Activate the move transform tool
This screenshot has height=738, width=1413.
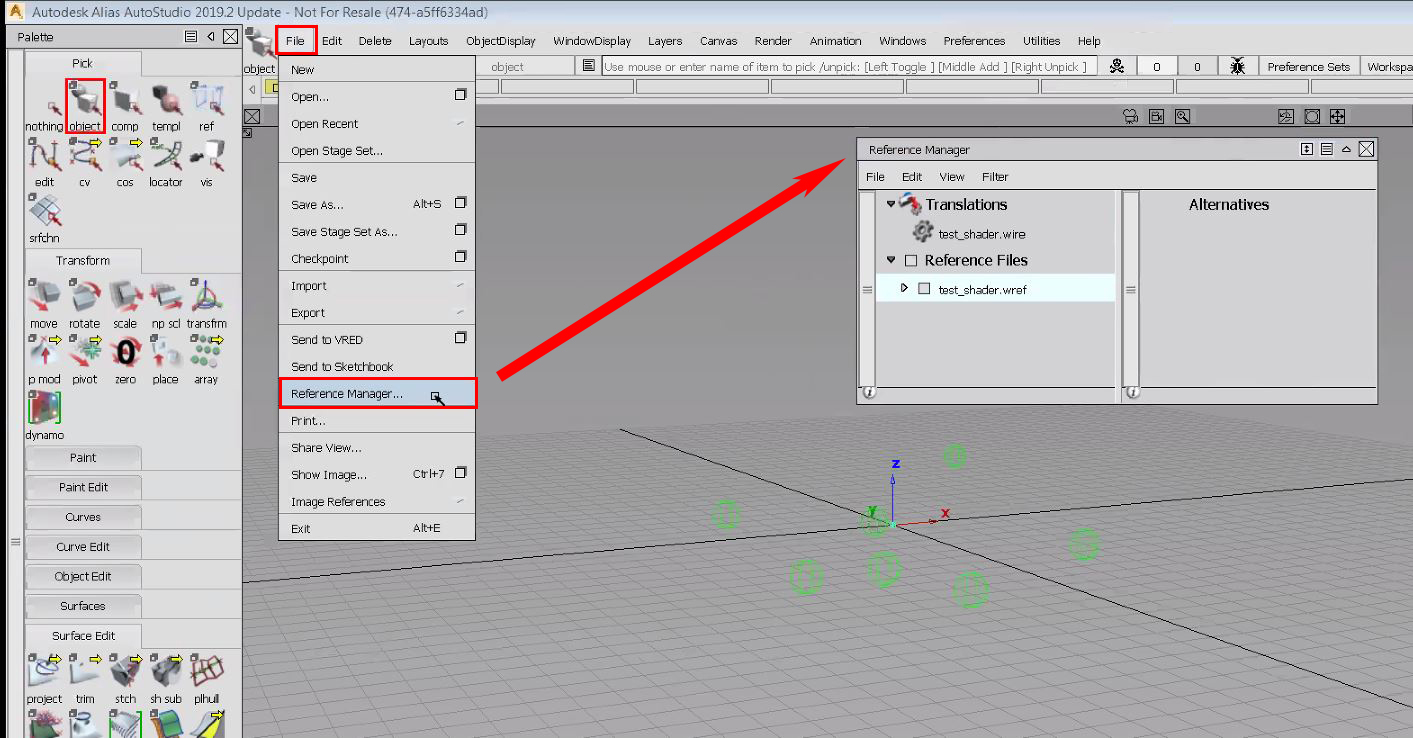(x=44, y=304)
